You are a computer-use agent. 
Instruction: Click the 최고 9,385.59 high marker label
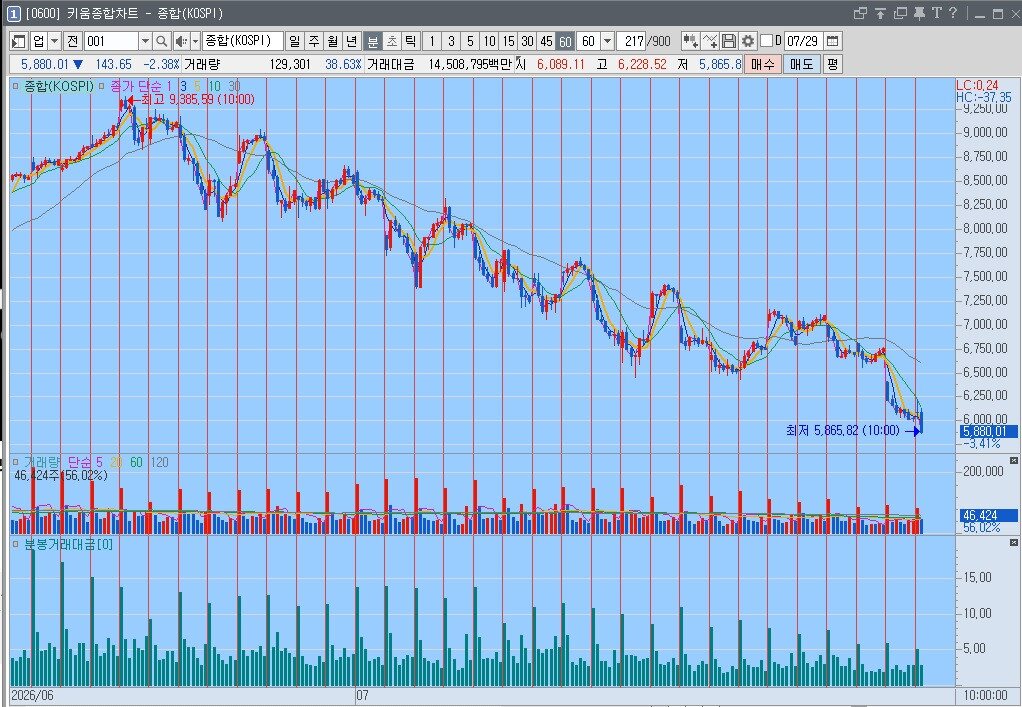pyautogui.click(x=197, y=100)
